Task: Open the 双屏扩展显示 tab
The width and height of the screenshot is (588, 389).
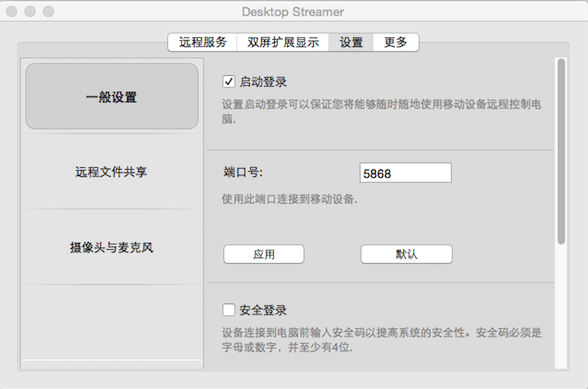Action: pos(283,42)
